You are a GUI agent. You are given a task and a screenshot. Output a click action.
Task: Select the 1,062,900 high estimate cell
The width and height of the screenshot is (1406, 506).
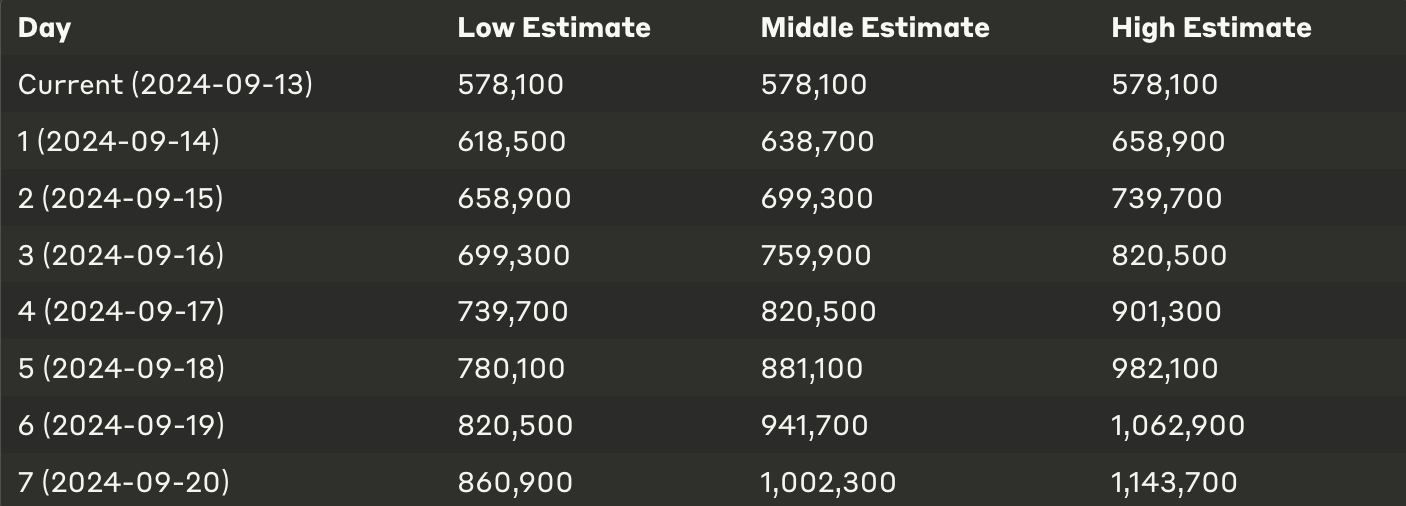coord(1178,427)
